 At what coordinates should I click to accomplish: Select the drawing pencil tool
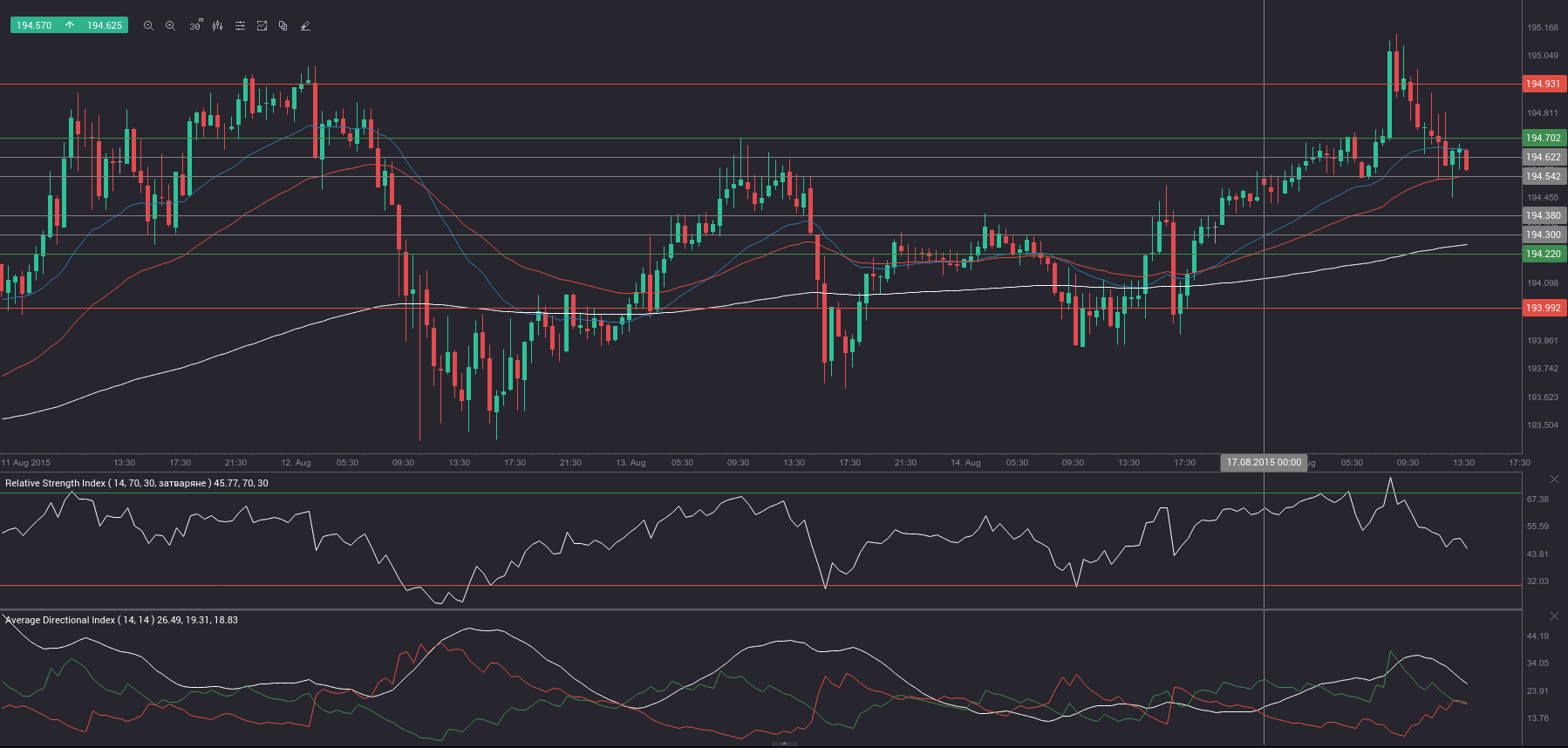(x=305, y=26)
